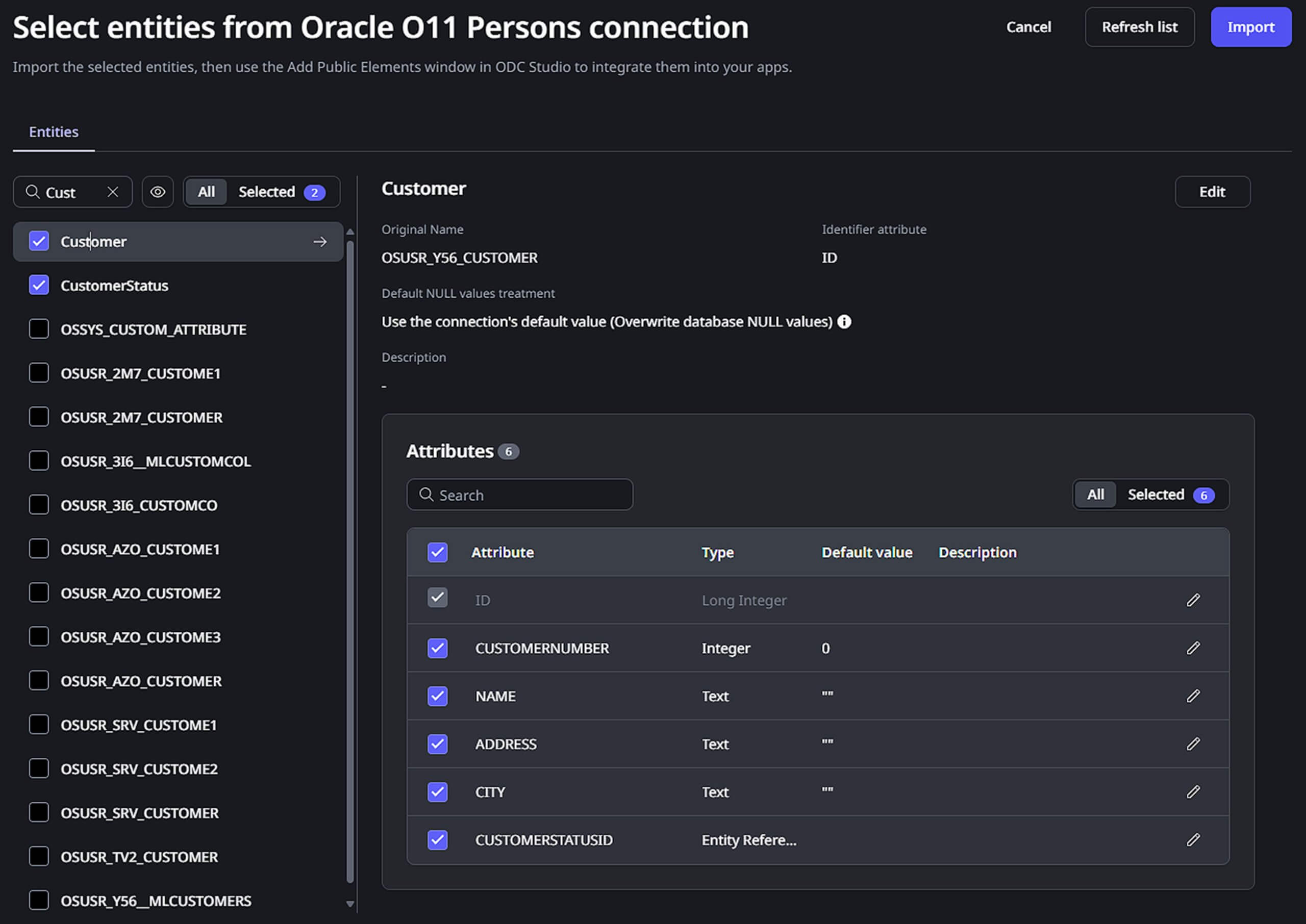1306x924 pixels.
Task: Open Customer details with the arrow icon
Action: [x=320, y=242]
